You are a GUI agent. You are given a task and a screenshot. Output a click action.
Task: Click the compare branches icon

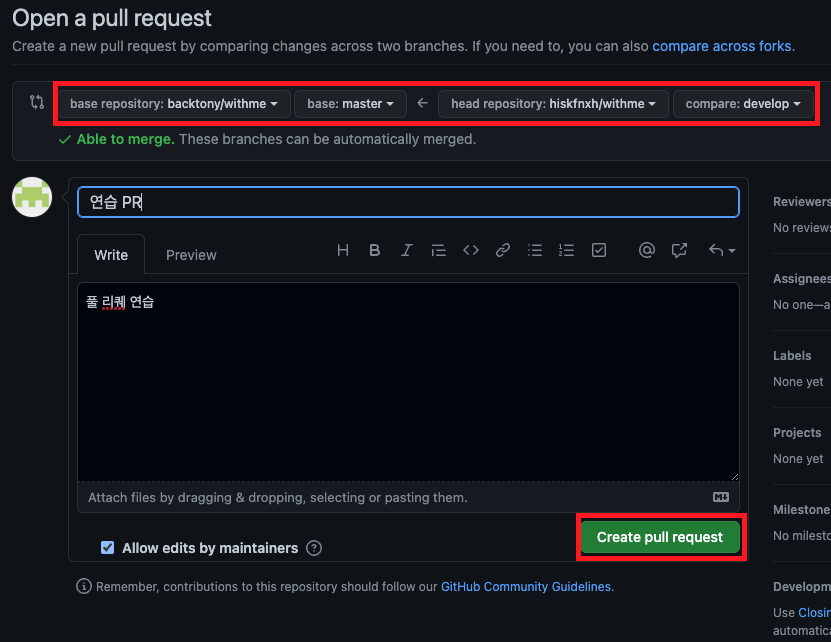click(x=37, y=102)
